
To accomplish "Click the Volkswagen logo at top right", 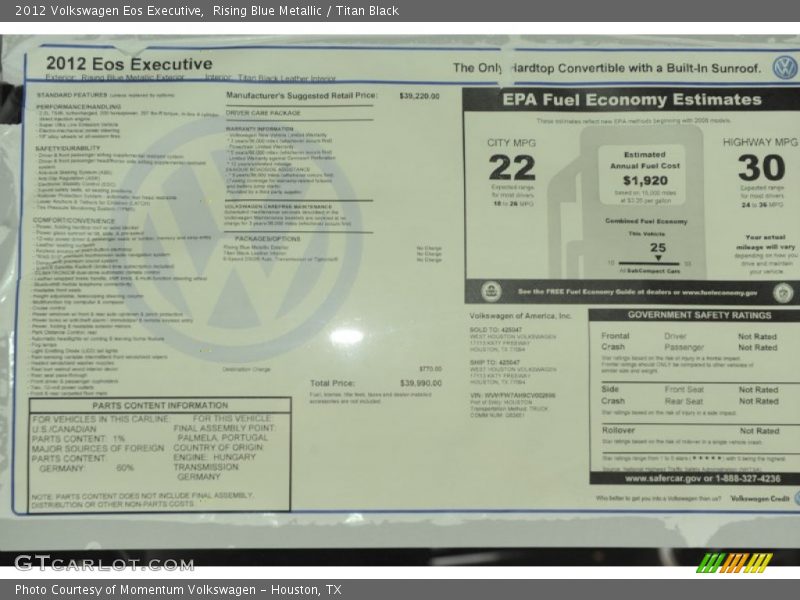I will point(784,67).
